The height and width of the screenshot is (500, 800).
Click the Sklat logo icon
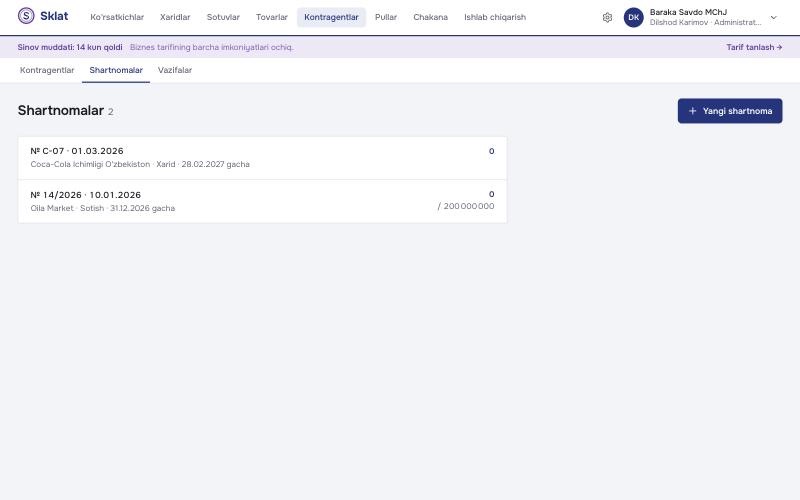click(x=26, y=16)
